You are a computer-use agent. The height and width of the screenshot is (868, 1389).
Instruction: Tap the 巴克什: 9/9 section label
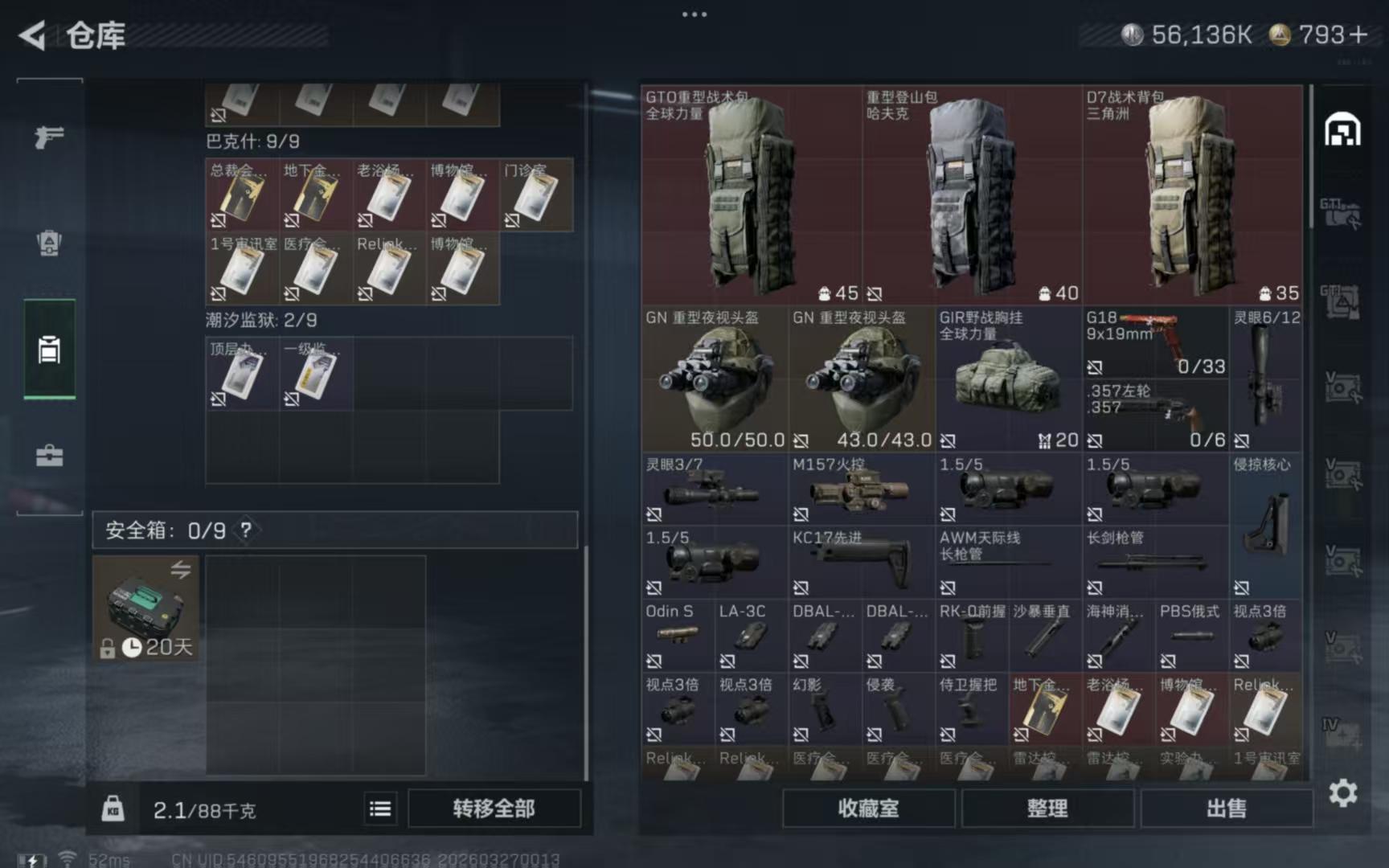(x=252, y=141)
